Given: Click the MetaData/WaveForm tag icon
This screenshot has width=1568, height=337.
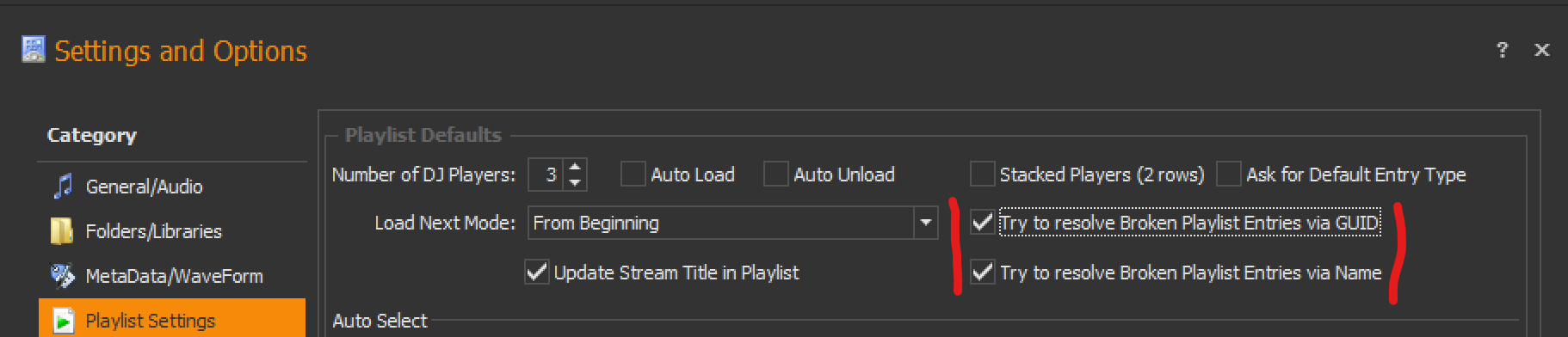Looking at the screenshot, I should pos(63,276).
